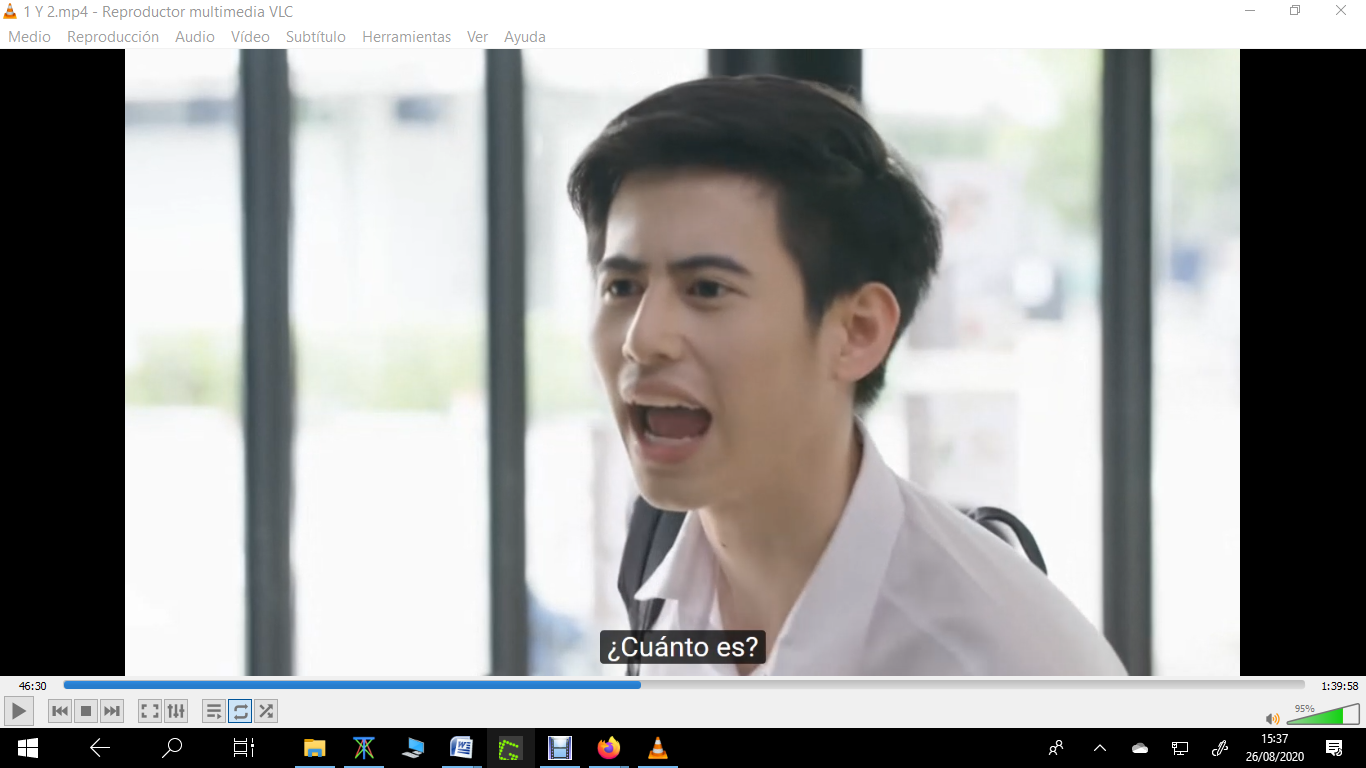Screen dimensions: 1366x768
Task: Switch to Microsoft Word on taskbar
Action: click(462, 748)
